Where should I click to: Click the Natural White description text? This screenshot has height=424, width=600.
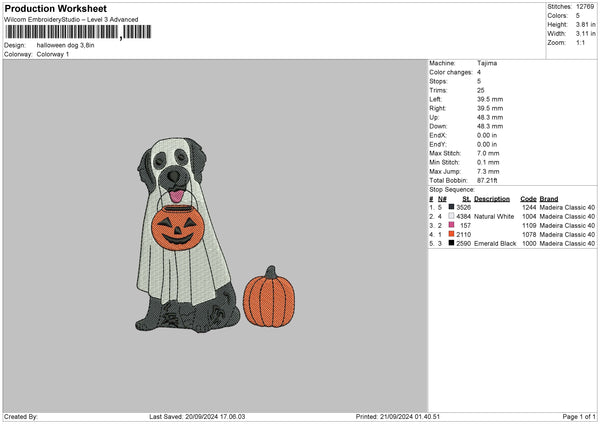click(494, 217)
